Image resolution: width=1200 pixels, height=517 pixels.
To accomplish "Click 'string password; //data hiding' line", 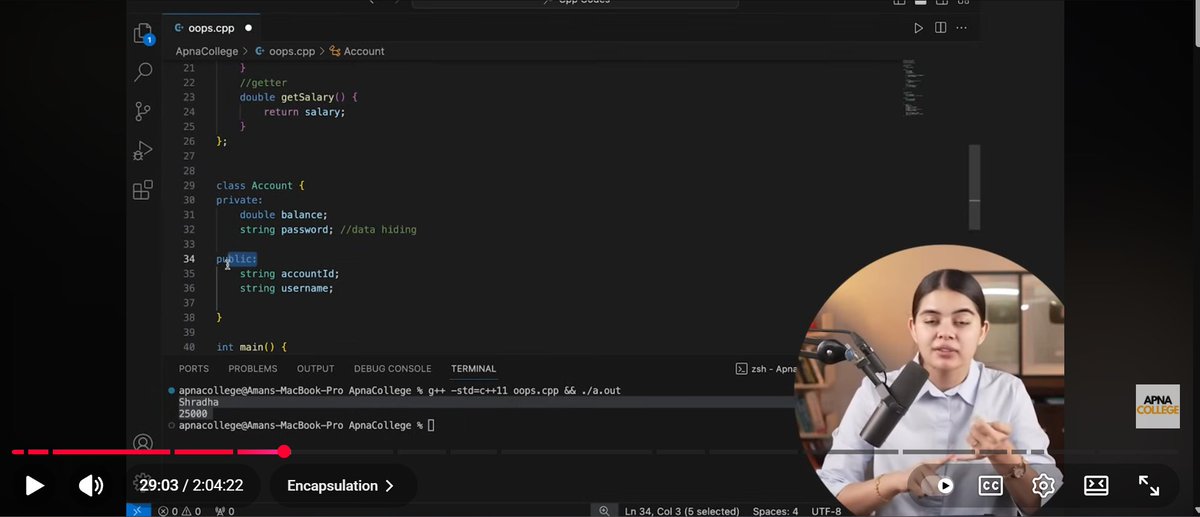I will (328, 230).
